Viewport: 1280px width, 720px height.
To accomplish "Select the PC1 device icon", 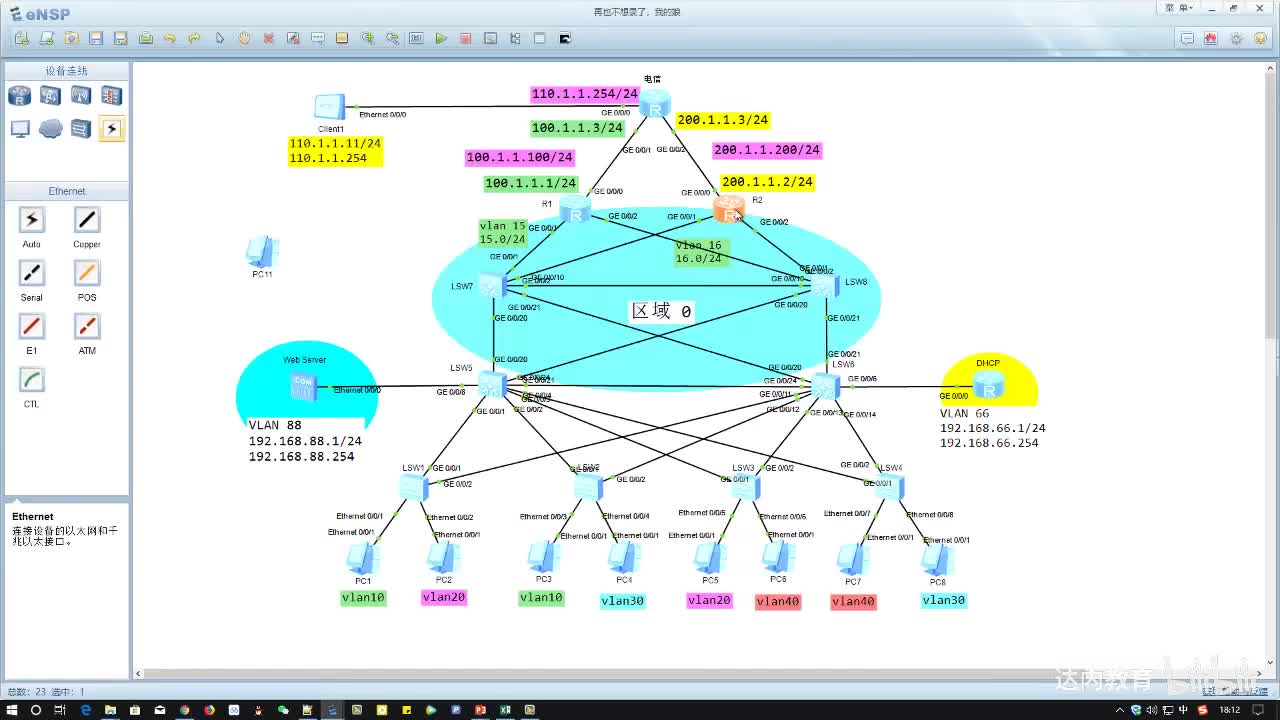I will (362, 558).
